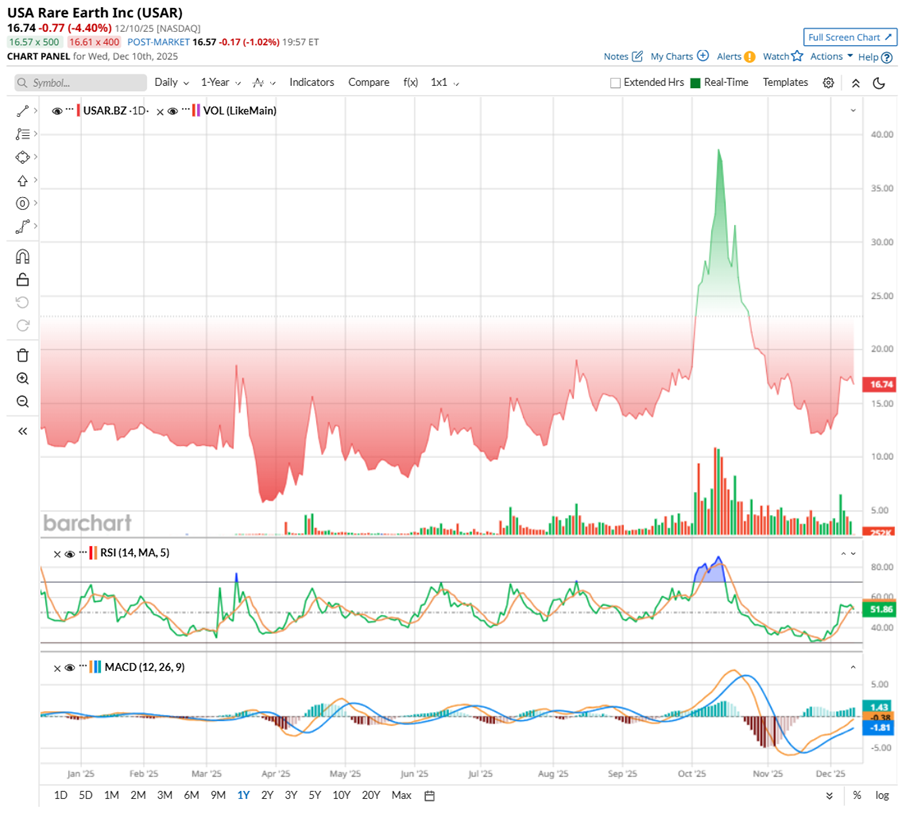Open Alerts notification icon
This screenshot has height=814, width=902.
point(750,57)
